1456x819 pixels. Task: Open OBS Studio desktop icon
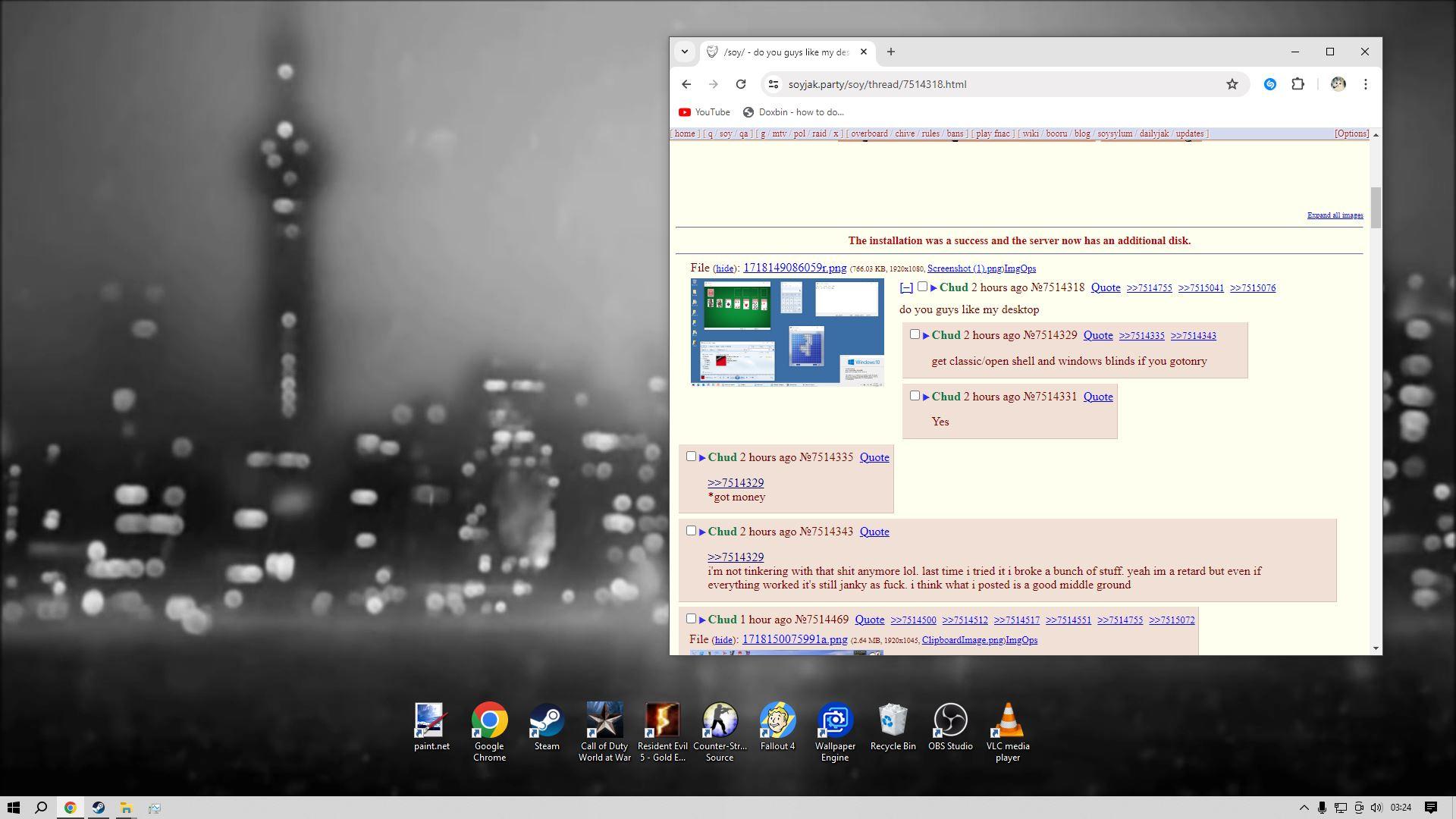(949, 721)
